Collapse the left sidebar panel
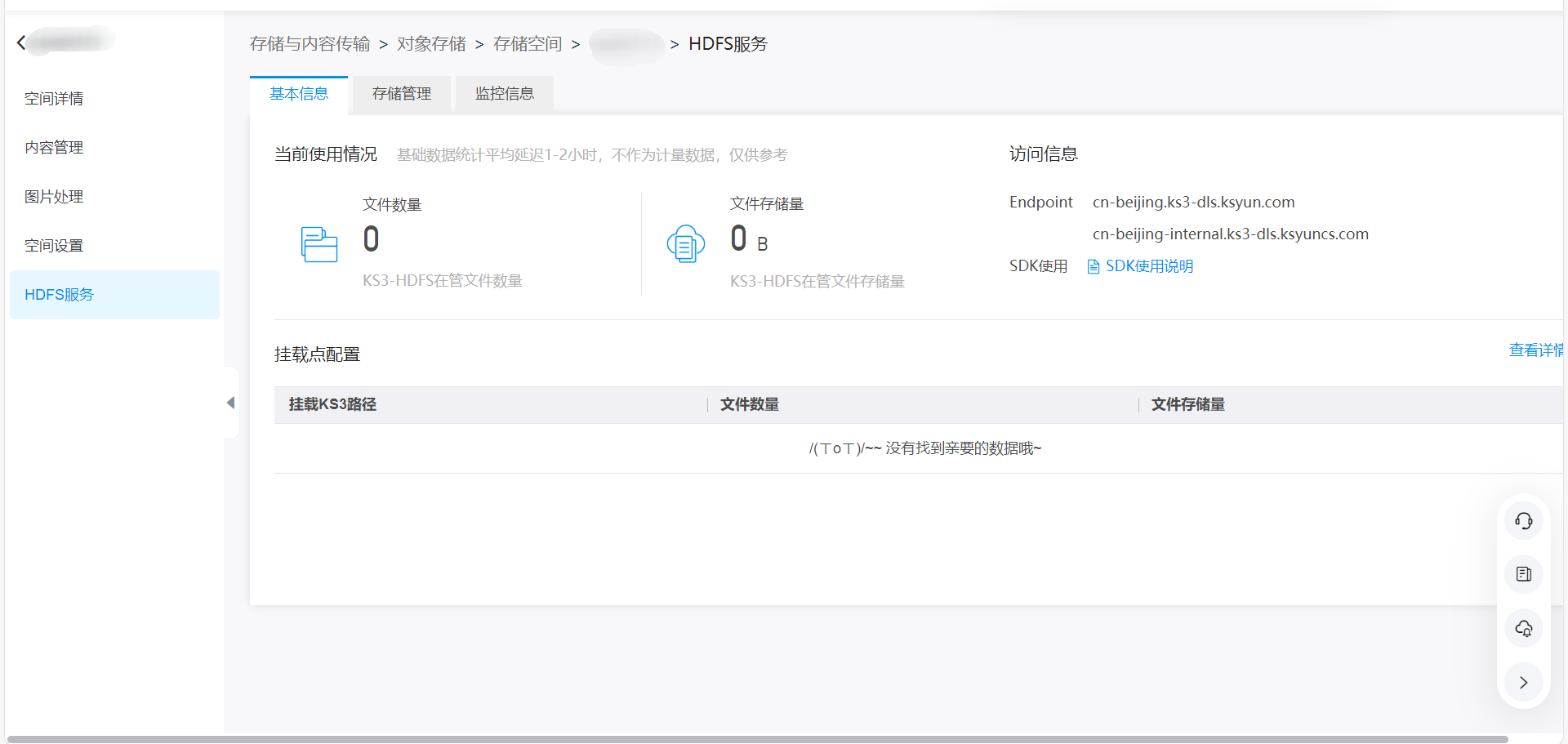The image size is (1568, 744). 231,403
